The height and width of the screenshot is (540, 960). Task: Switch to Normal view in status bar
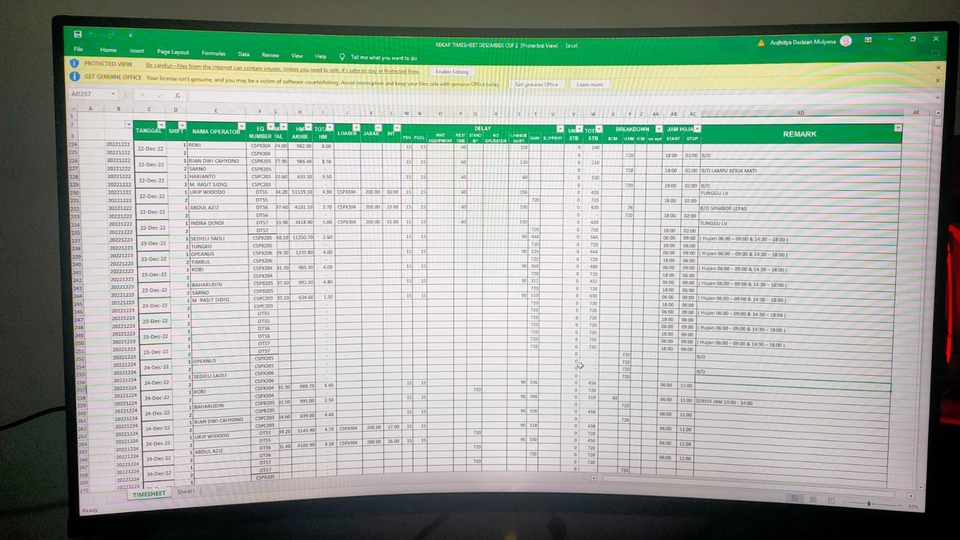794,499
